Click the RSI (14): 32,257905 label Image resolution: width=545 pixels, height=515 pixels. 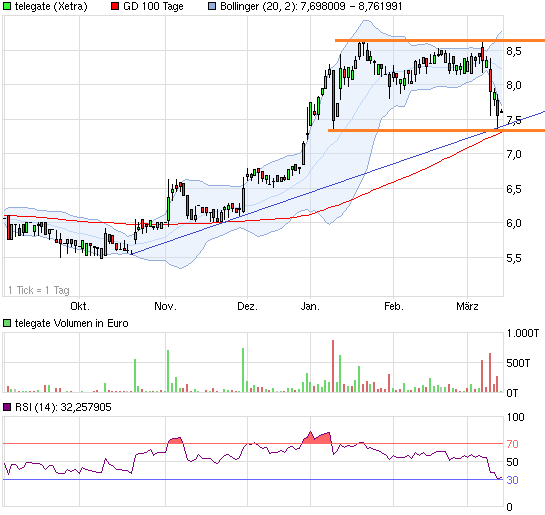63,407
